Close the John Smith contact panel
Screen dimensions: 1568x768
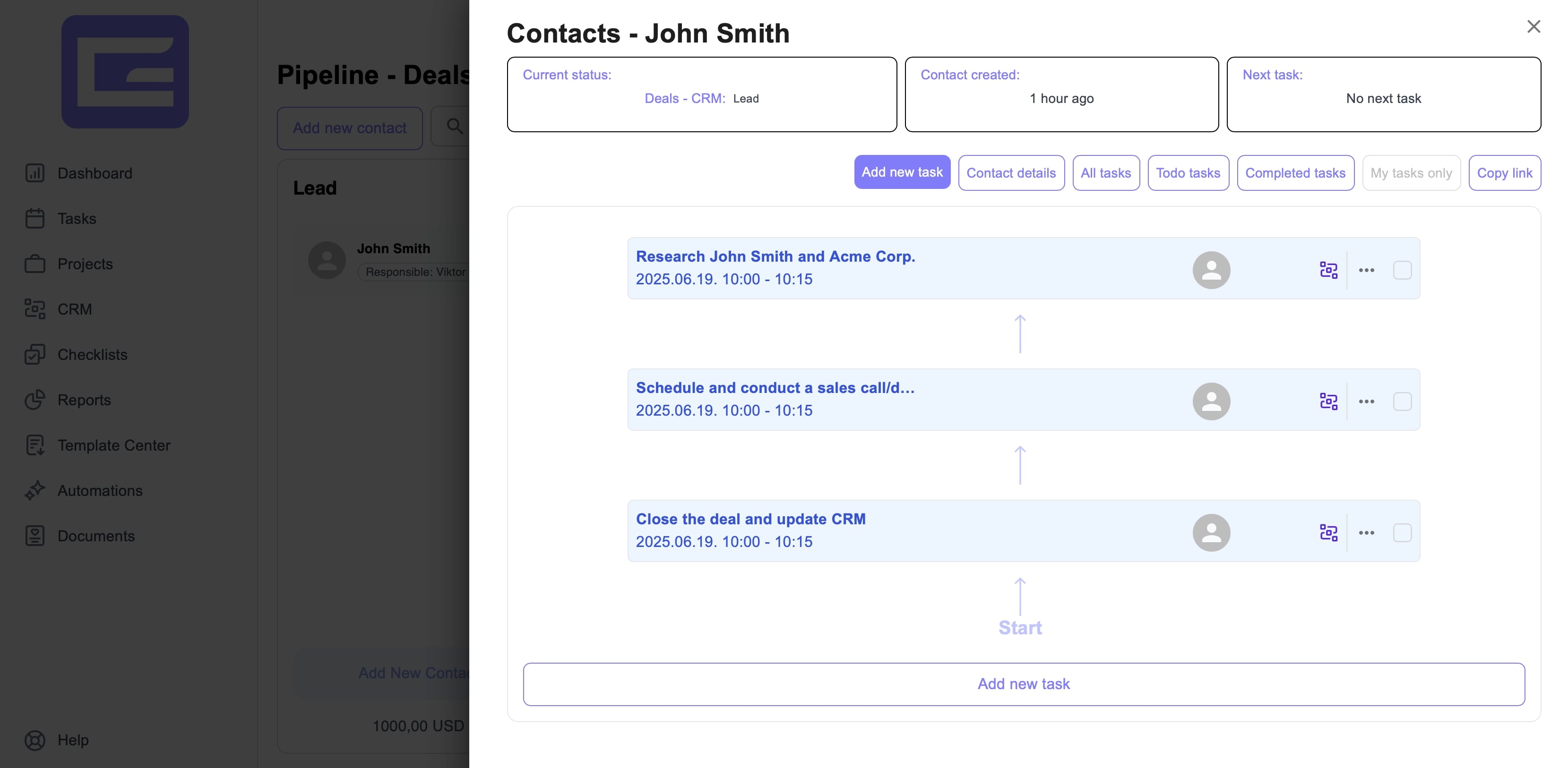point(1534,26)
